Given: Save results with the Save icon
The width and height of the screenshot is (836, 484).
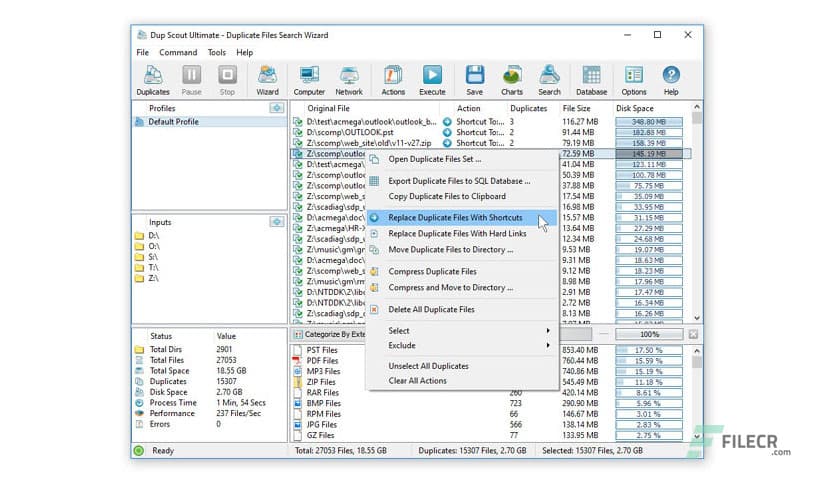Looking at the screenshot, I should [x=474, y=79].
